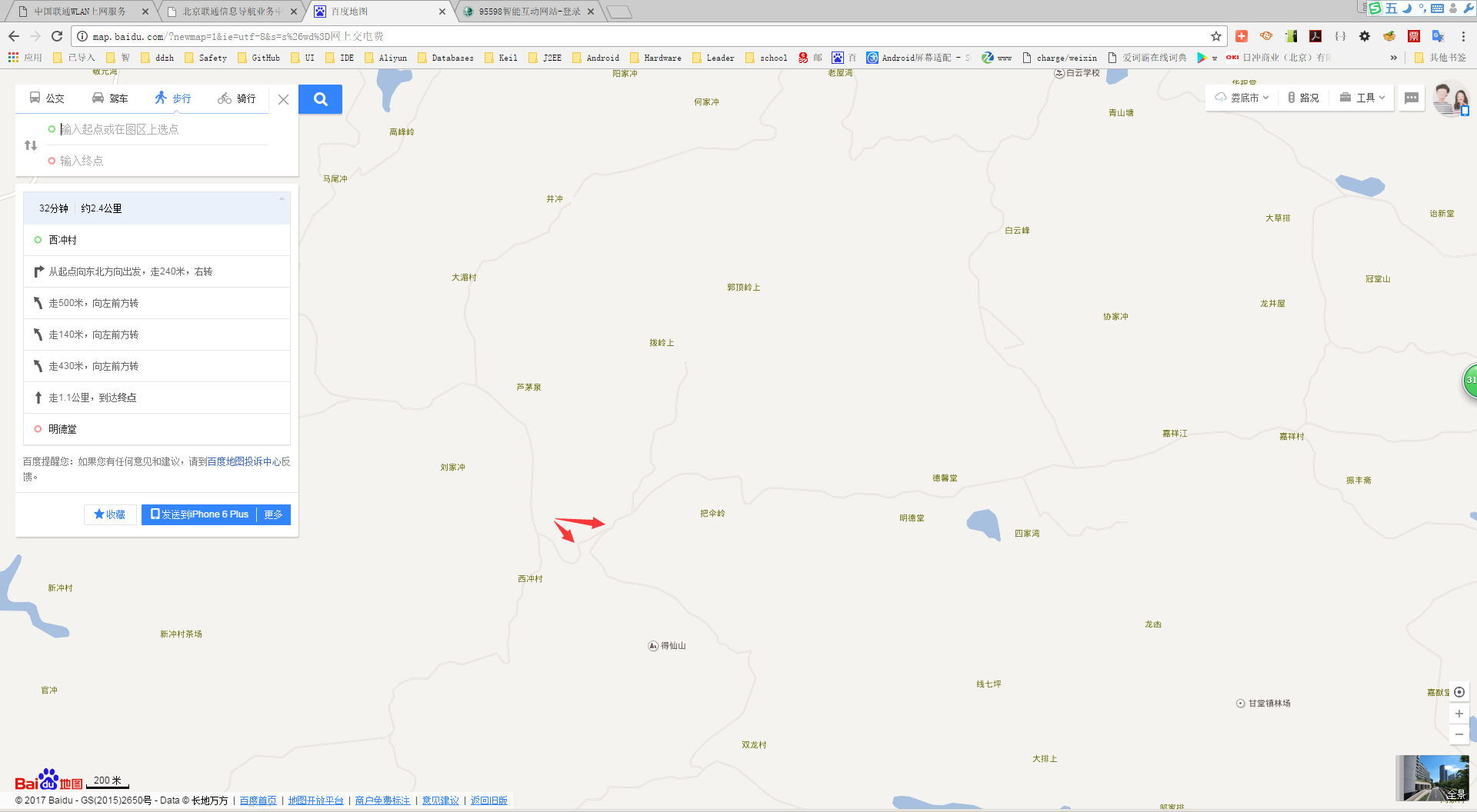Image resolution: width=1477 pixels, height=812 pixels.
Task: Select the 公交 bus route tab
Action: (47, 98)
